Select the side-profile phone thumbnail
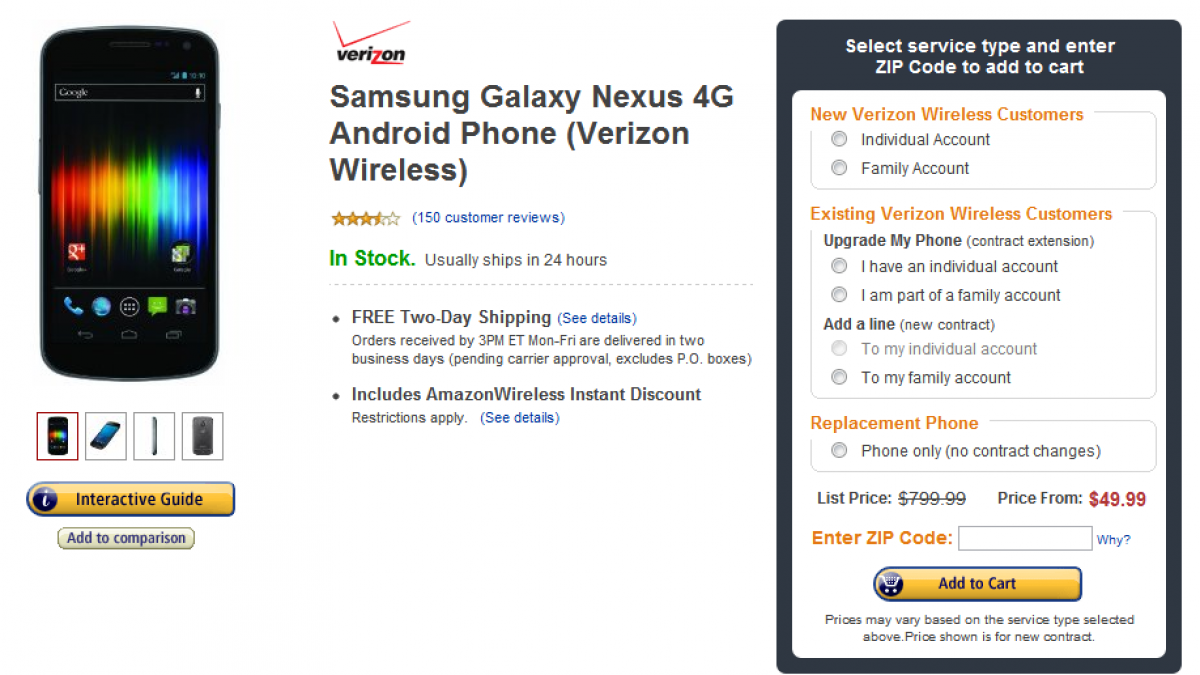 click(x=154, y=436)
